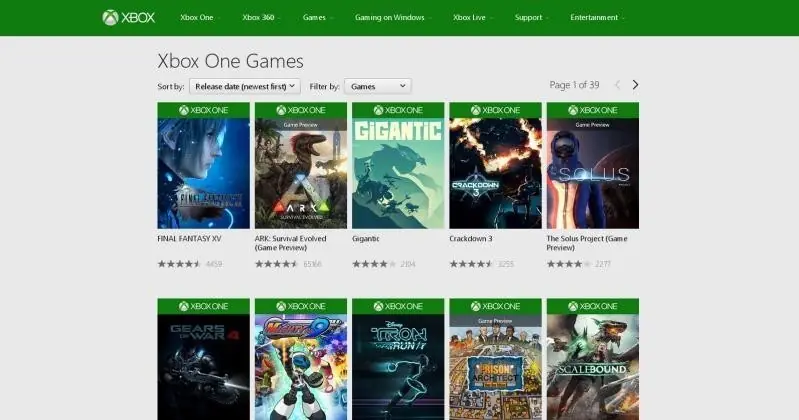Viewport: 799px width, 420px height.
Task: Click the Xbox One banner above Gears of War 4
Action: click(x=203, y=306)
